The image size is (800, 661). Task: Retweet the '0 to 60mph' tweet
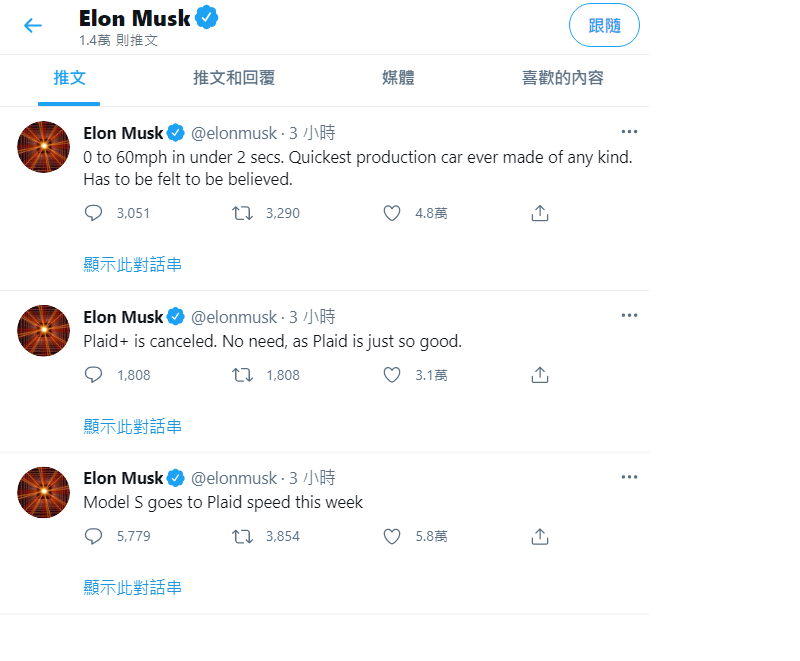[x=242, y=213]
